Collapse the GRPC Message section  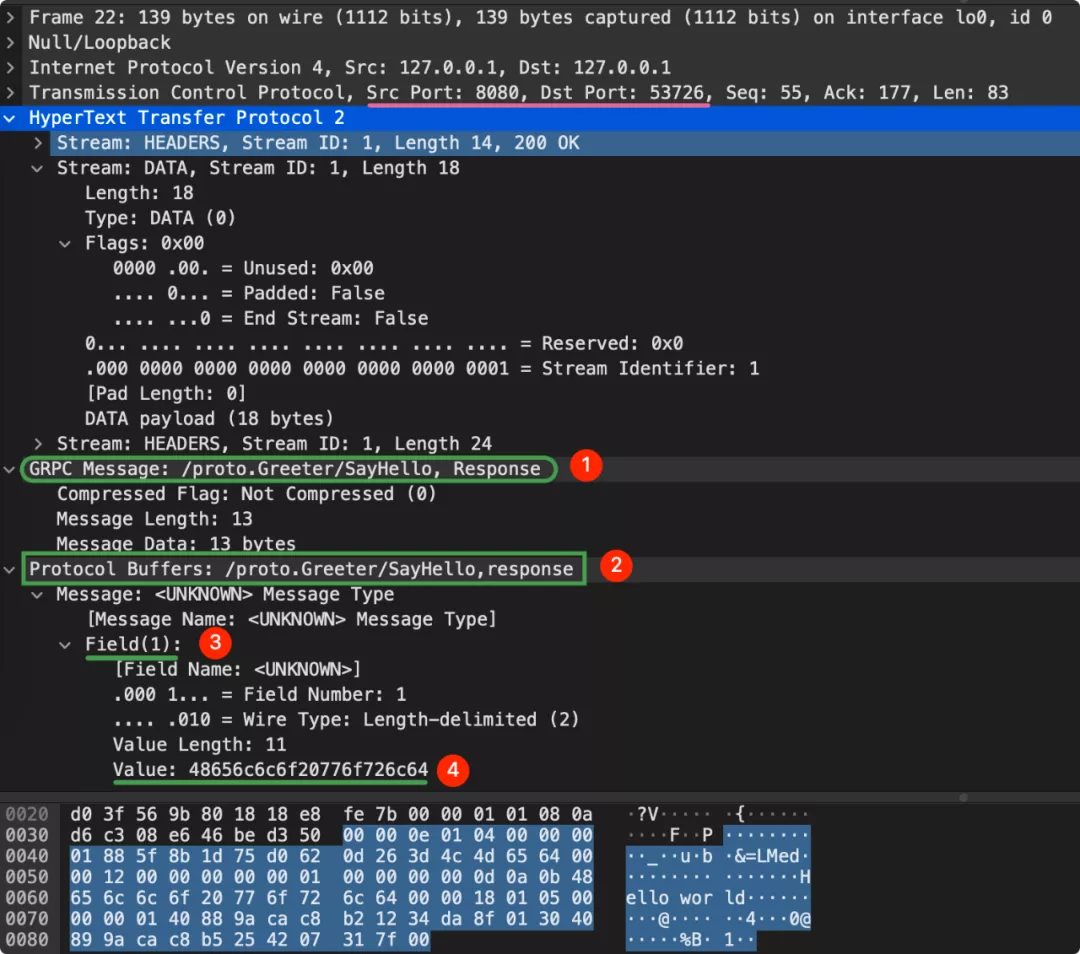click(10, 469)
